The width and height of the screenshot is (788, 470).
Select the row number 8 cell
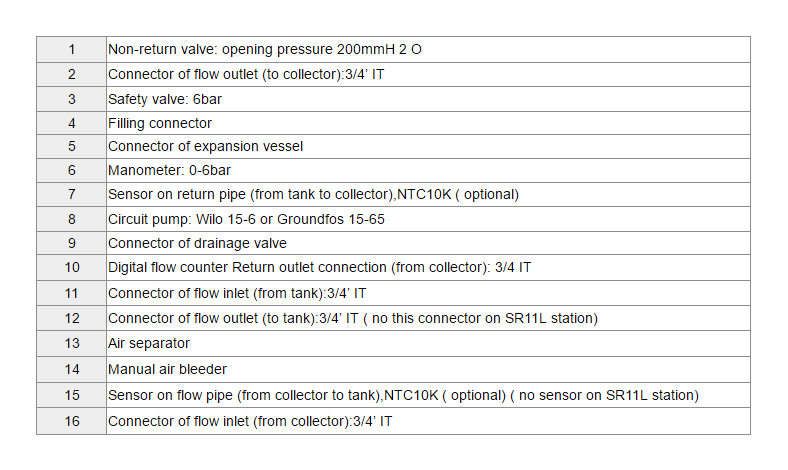coord(71,219)
